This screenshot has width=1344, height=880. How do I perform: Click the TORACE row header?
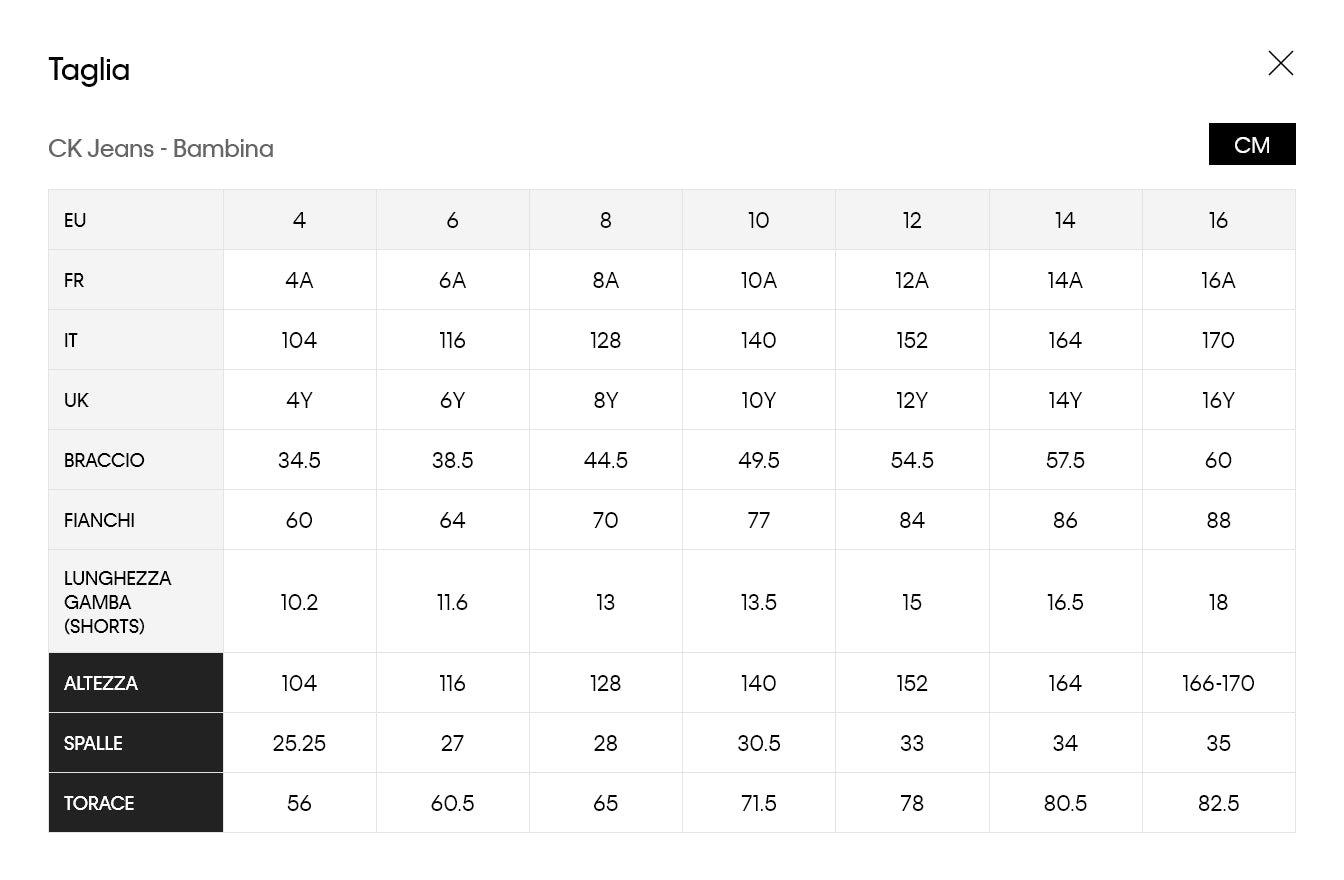[x=99, y=803]
